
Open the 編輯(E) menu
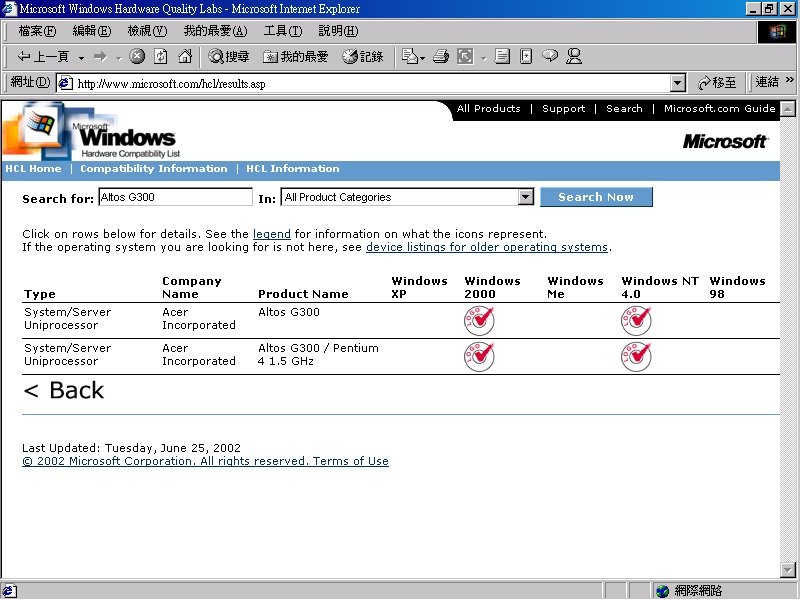coord(91,31)
